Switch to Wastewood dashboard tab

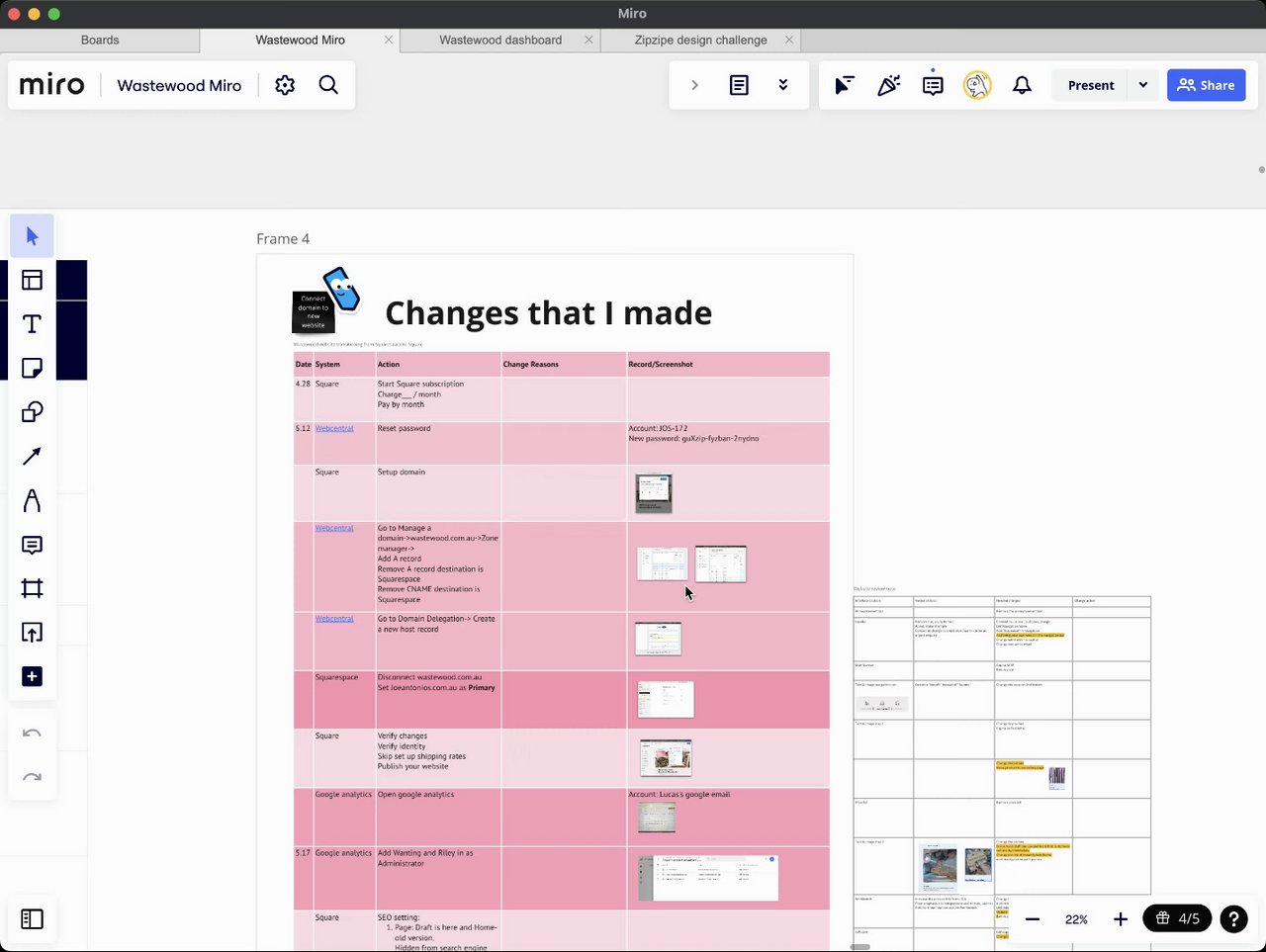500,41
